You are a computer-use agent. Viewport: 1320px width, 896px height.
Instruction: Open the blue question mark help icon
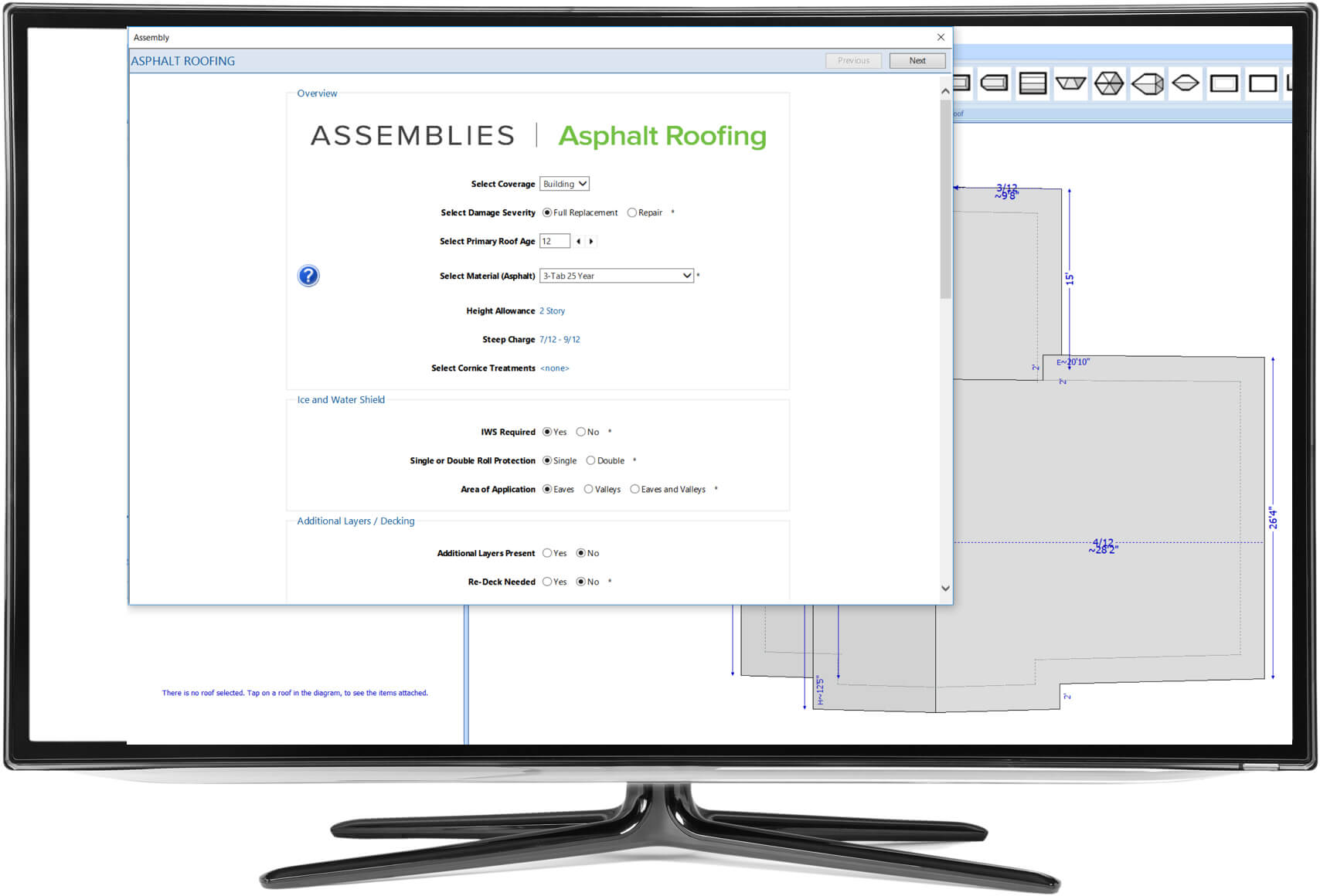point(308,276)
